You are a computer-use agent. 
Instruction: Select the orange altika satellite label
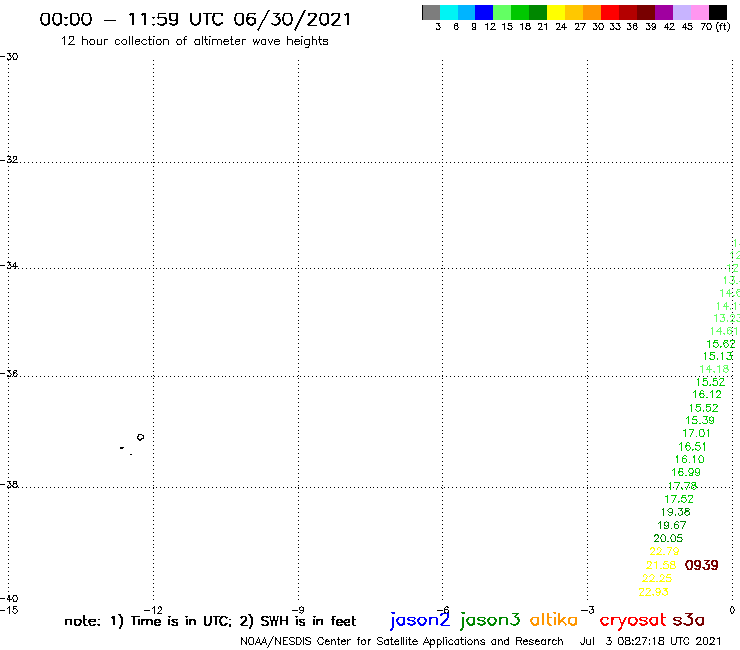pyautogui.click(x=554, y=619)
